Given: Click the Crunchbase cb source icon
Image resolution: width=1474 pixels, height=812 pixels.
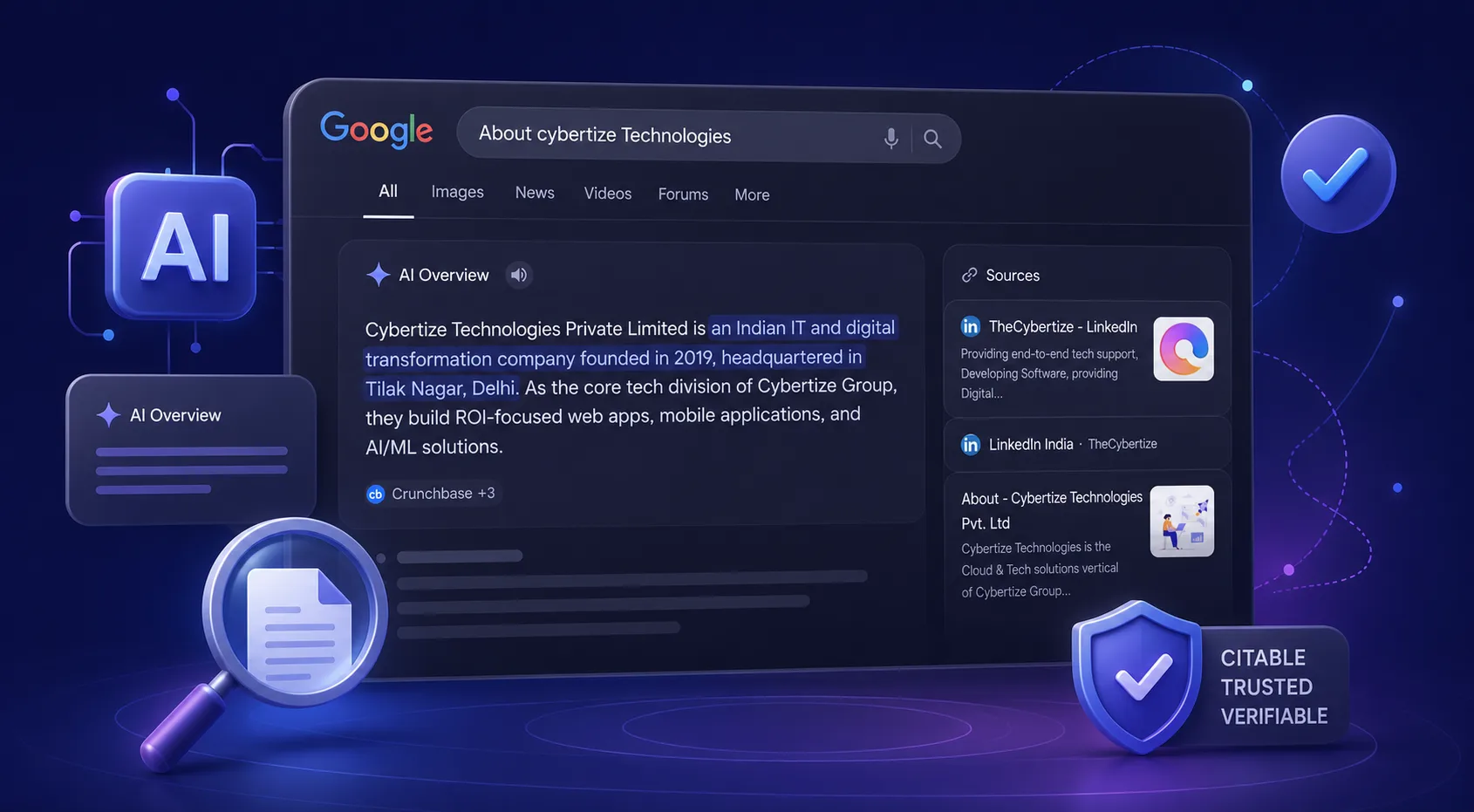Looking at the screenshot, I should (x=375, y=494).
